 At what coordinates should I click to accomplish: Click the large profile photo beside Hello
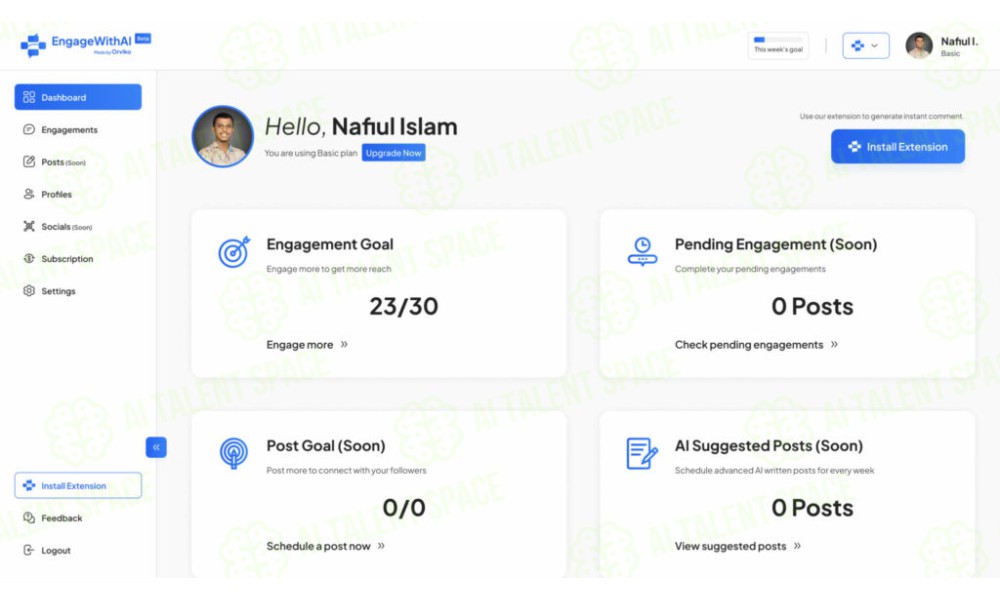tap(223, 136)
